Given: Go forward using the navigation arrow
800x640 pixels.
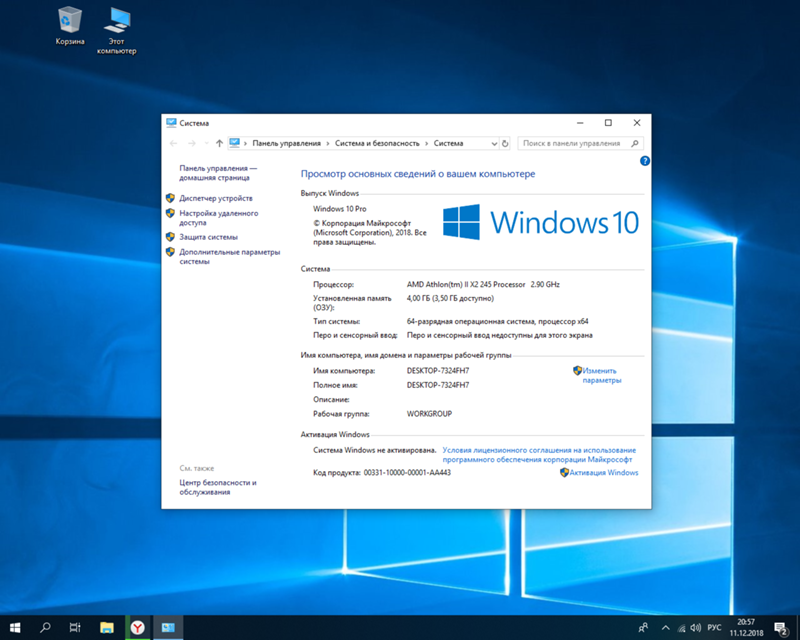Looking at the screenshot, I should (x=192, y=143).
